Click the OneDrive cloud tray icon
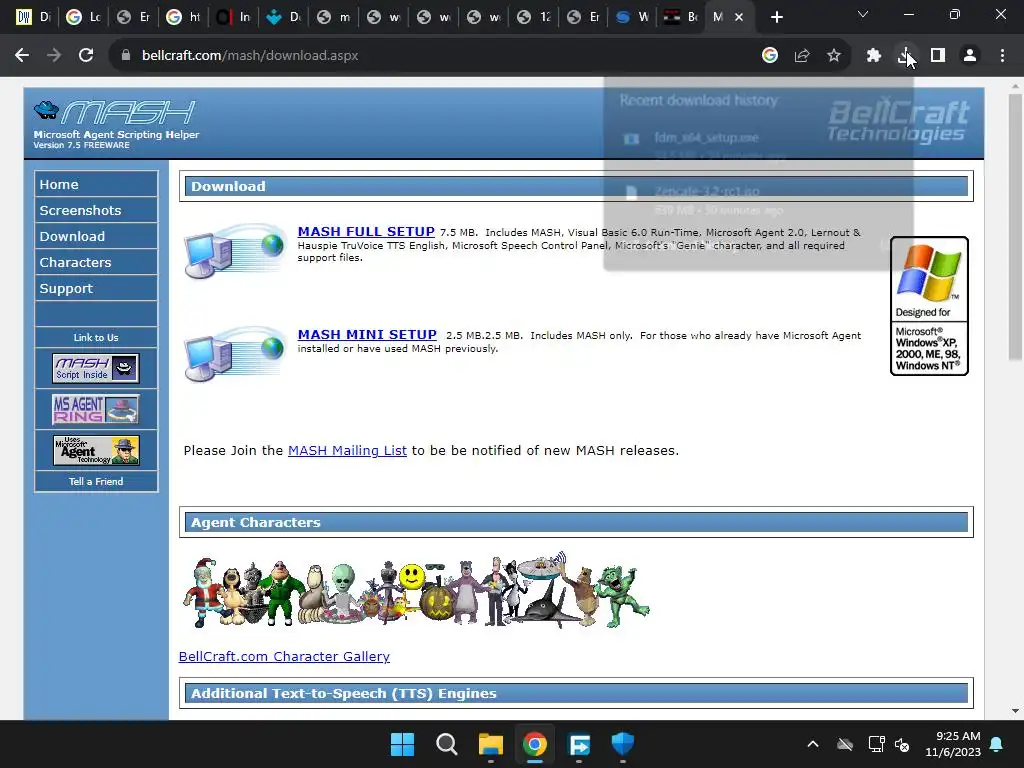The width and height of the screenshot is (1024, 768). coord(845,744)
